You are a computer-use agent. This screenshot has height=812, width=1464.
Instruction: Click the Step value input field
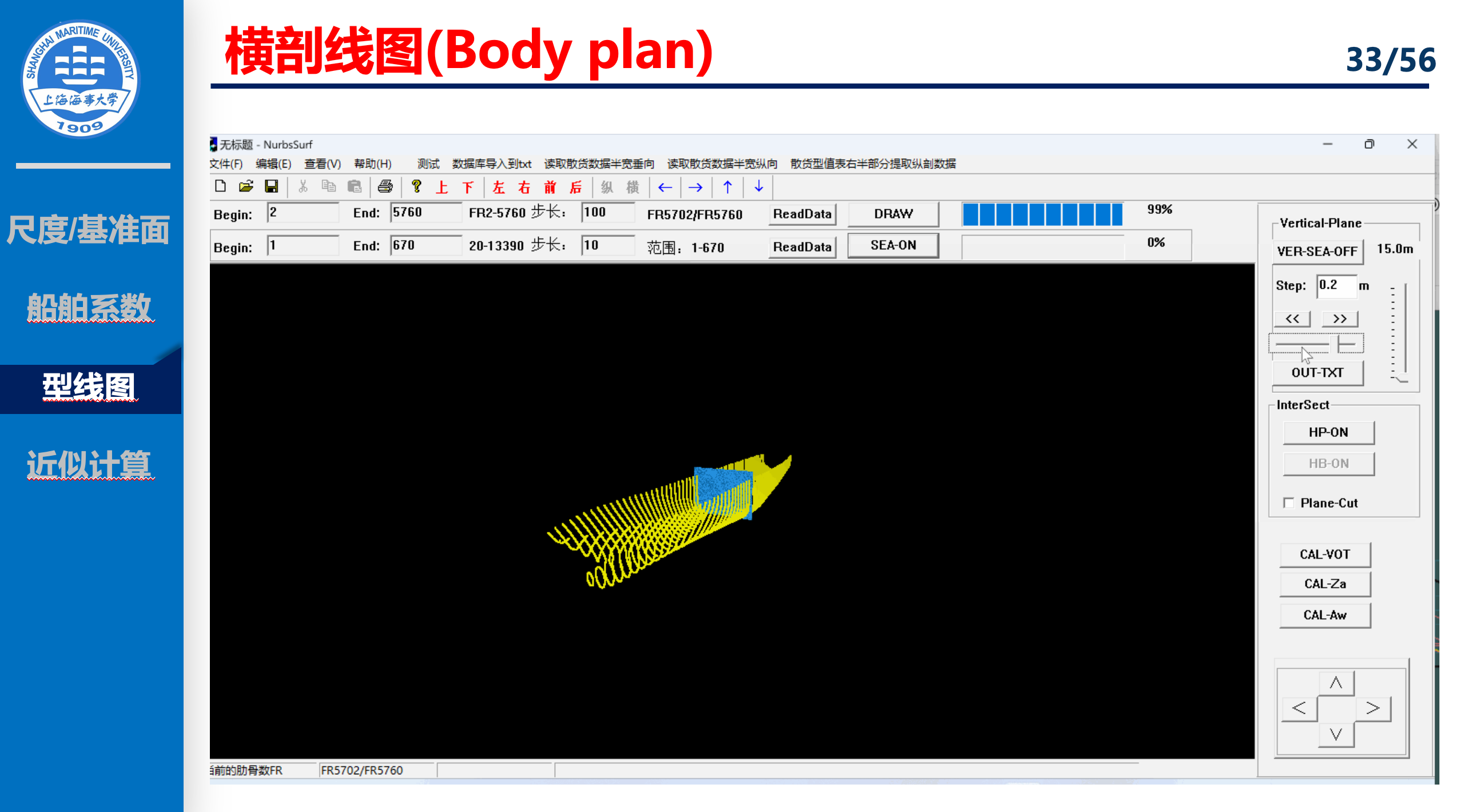click(1336, 285)
